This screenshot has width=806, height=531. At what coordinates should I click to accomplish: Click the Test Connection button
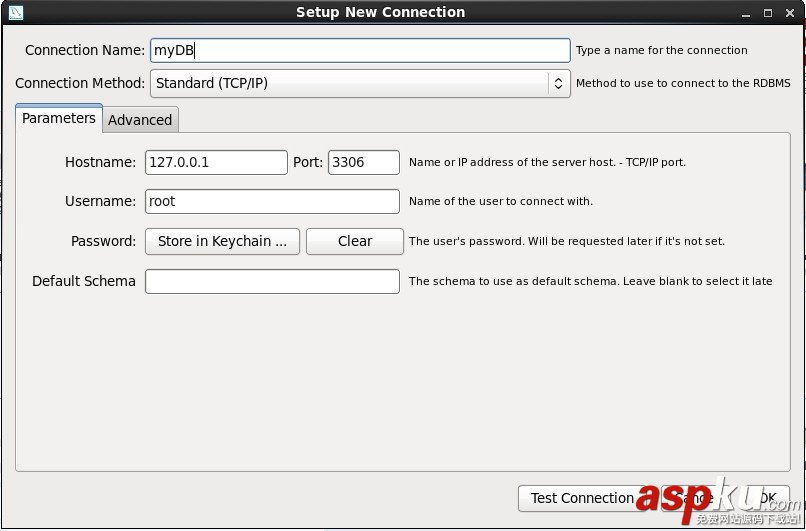(582, 498)
